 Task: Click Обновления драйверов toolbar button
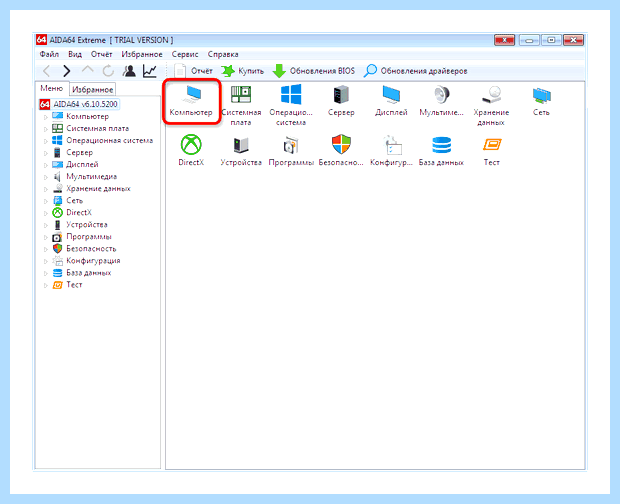[x=415, y=71]
